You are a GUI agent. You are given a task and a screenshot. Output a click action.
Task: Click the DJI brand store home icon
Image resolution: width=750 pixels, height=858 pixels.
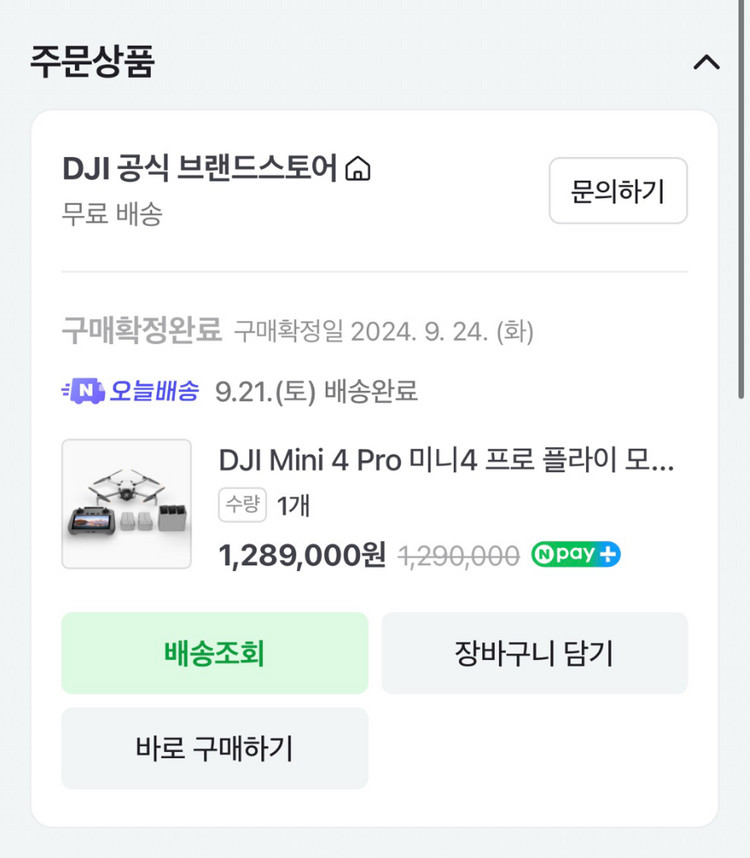coord(360,168)
